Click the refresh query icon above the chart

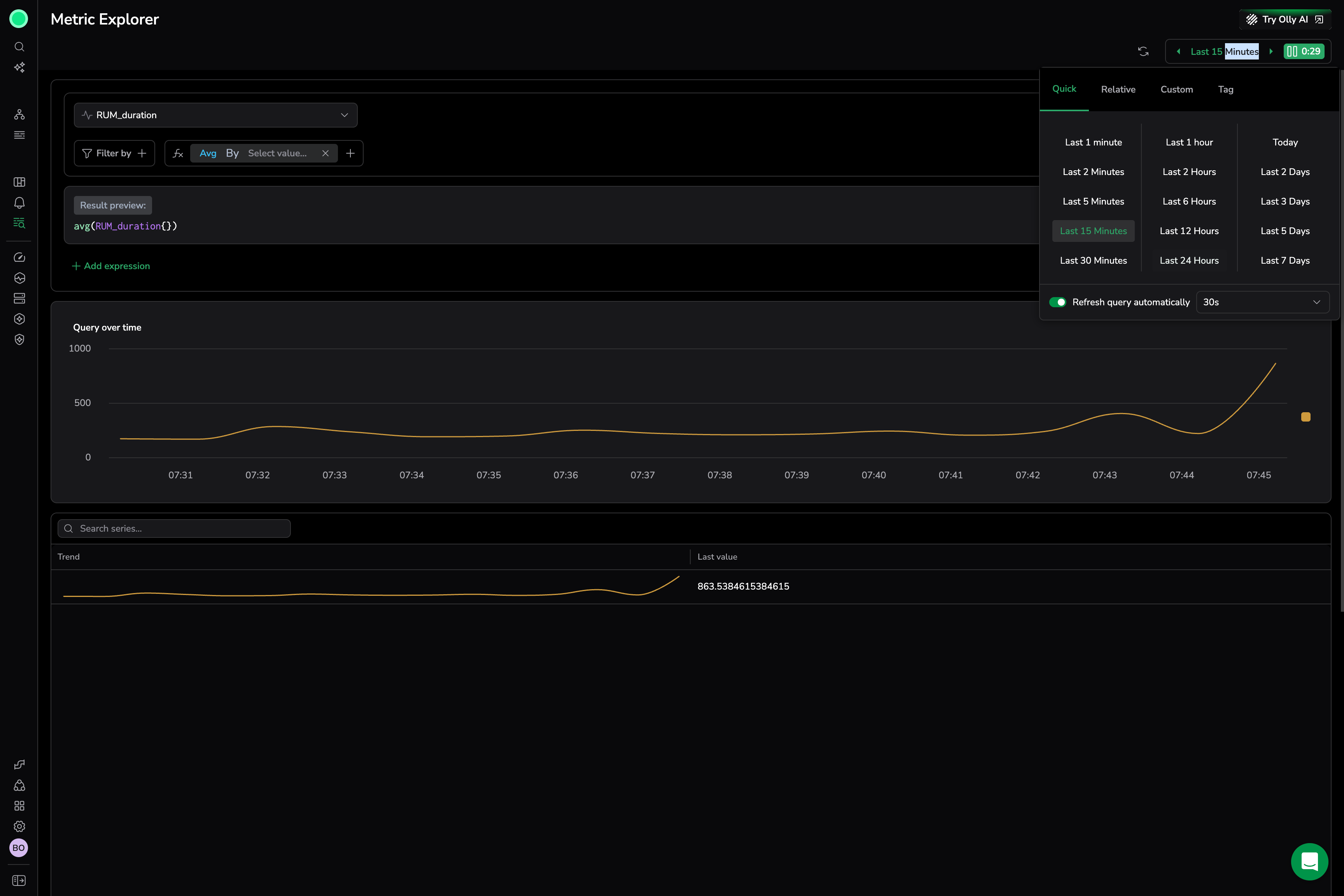(1143, 51)
